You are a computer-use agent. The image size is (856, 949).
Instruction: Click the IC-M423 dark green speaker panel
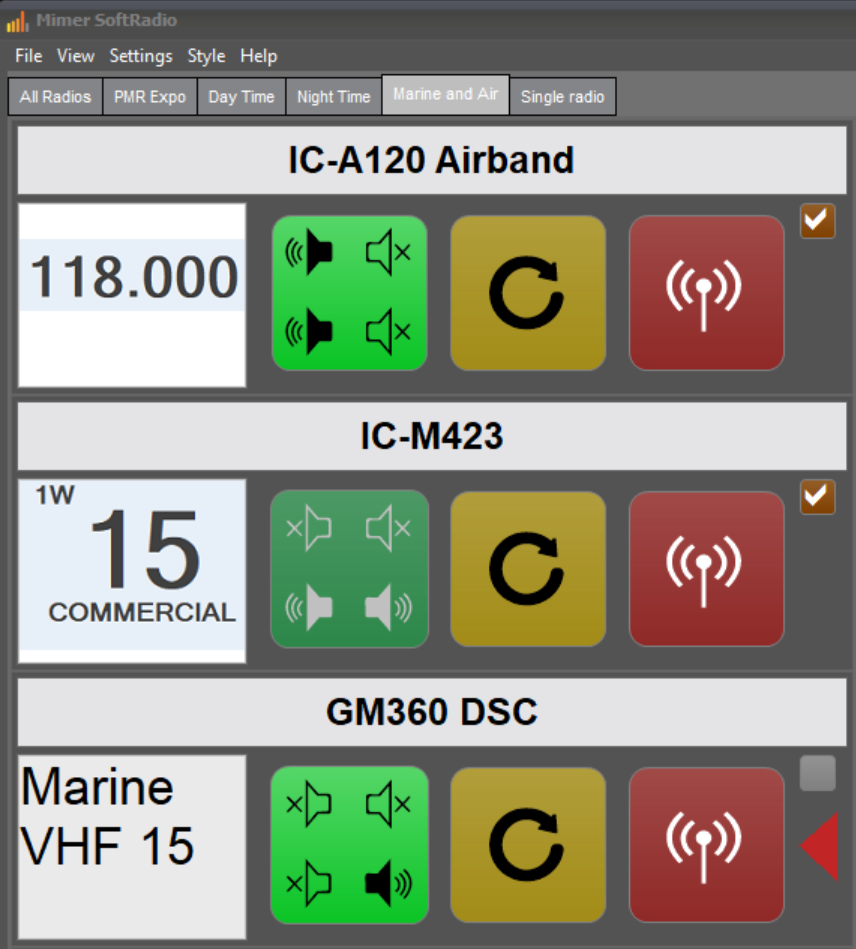coord(349,569)
